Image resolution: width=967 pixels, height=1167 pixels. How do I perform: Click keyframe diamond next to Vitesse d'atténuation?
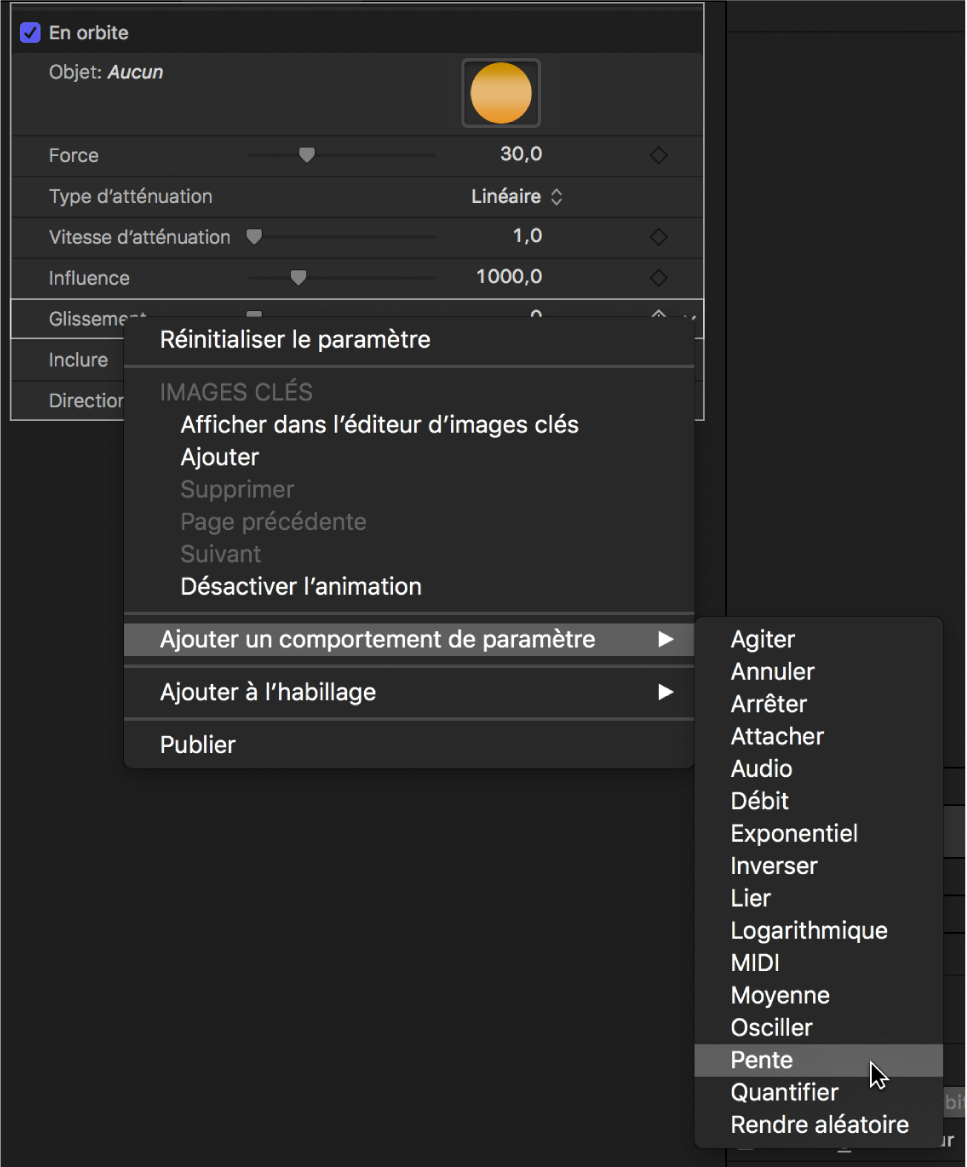[658, 237]
